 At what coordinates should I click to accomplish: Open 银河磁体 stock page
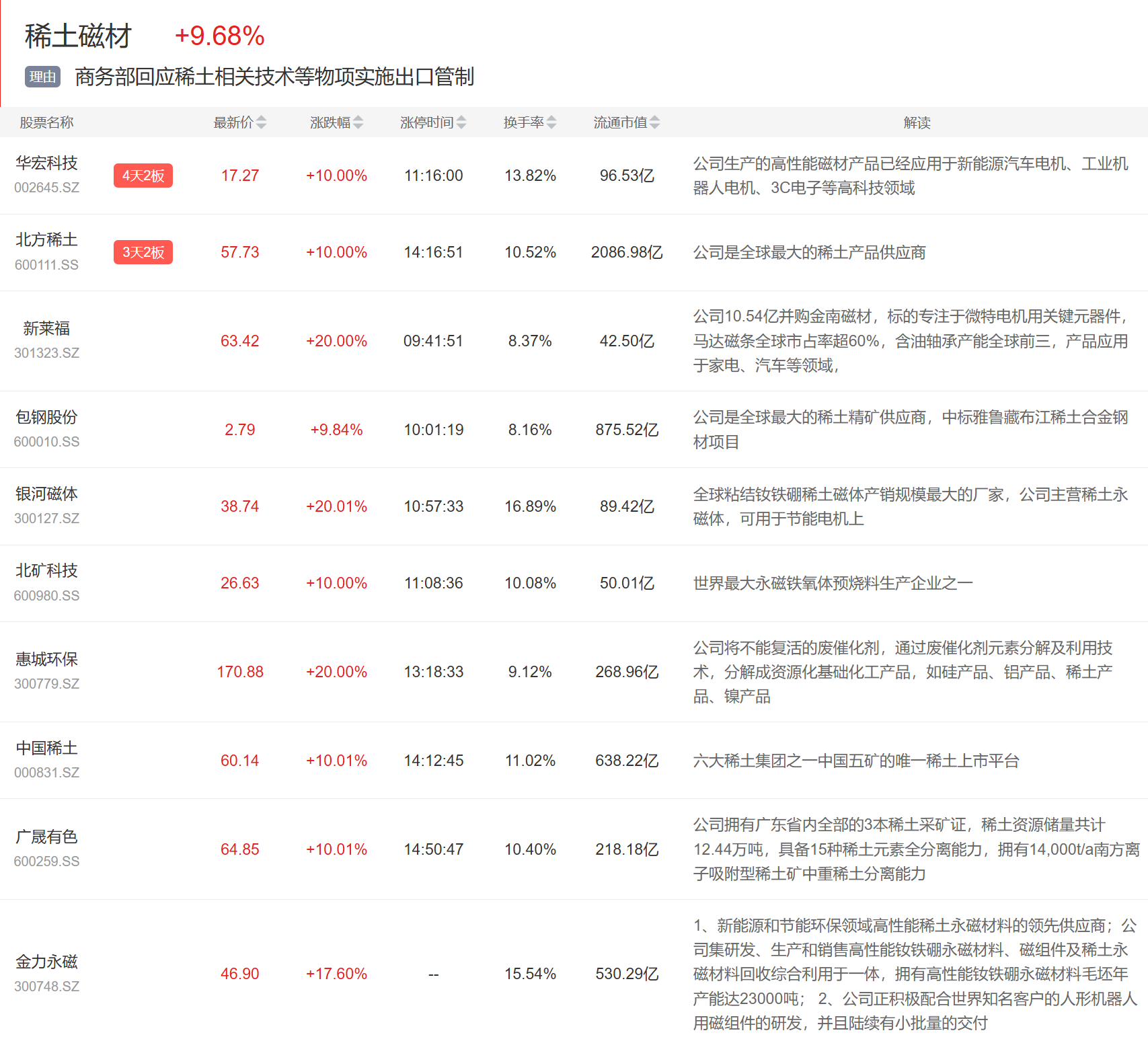[x=46, y=494]
